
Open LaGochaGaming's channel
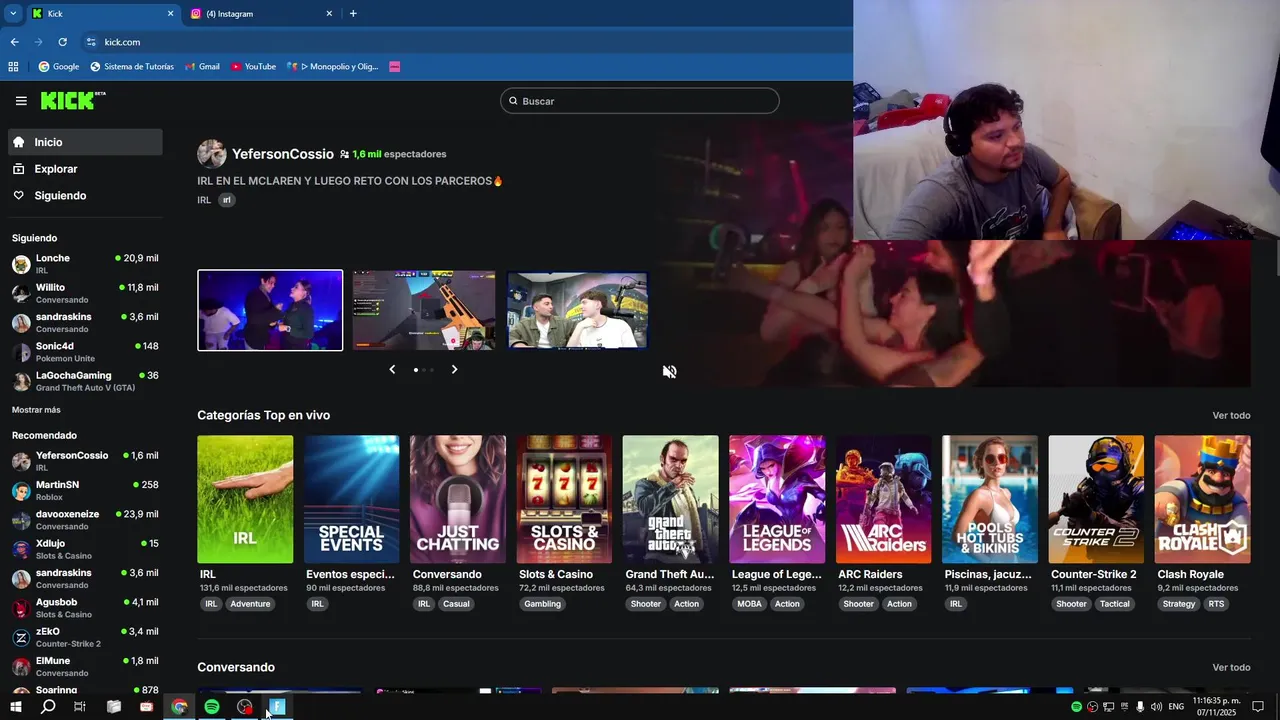85,381
